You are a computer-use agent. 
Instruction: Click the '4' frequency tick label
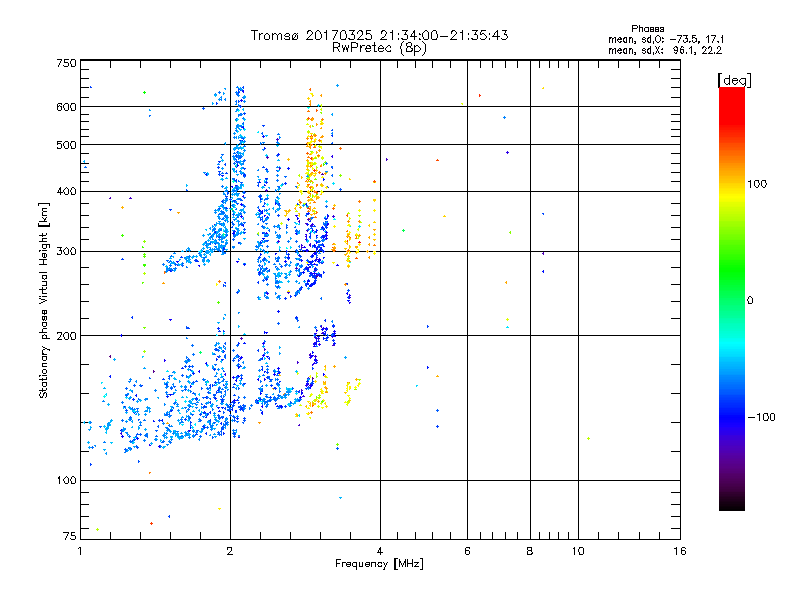point(380,551)
